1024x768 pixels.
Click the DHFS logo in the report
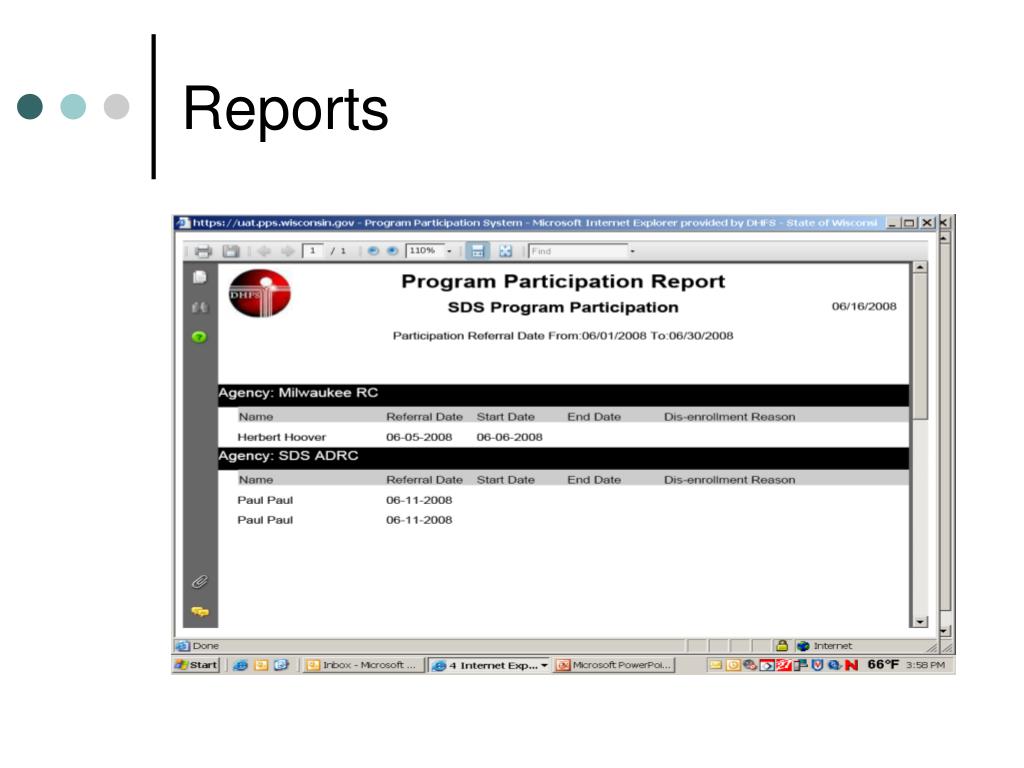(259, 293)
